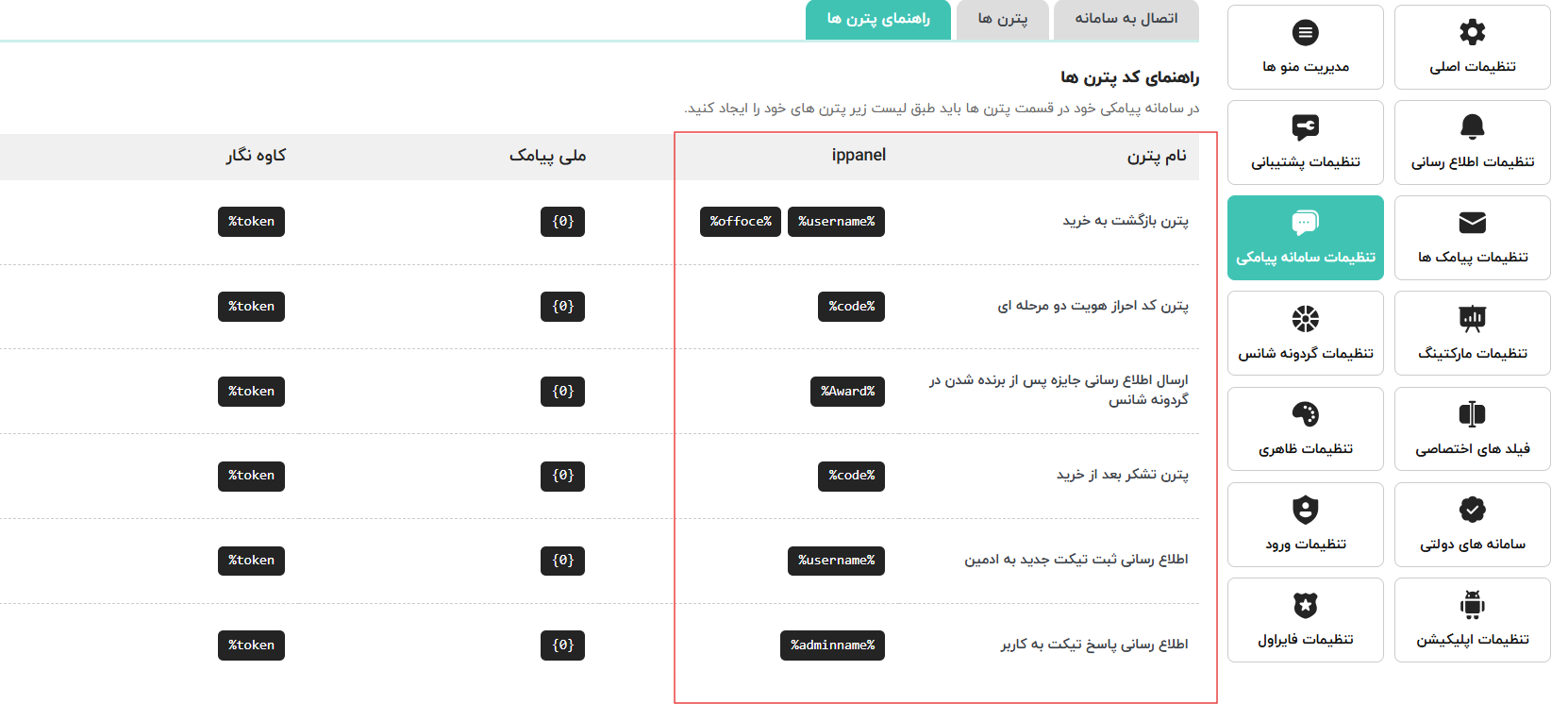Viewport: 1568px width, 704px height.
Task: Click the %offoce% code tag
Action: (x=741, y=222)
